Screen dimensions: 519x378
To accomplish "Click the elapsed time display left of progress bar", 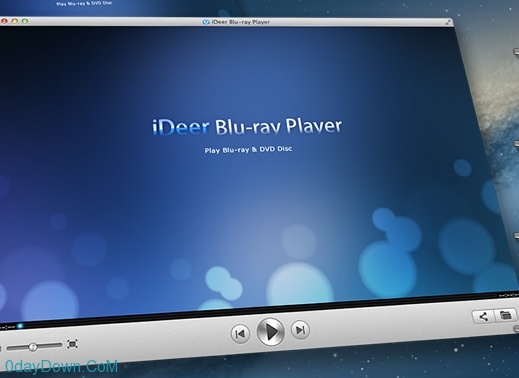I will tap(7, 327).
